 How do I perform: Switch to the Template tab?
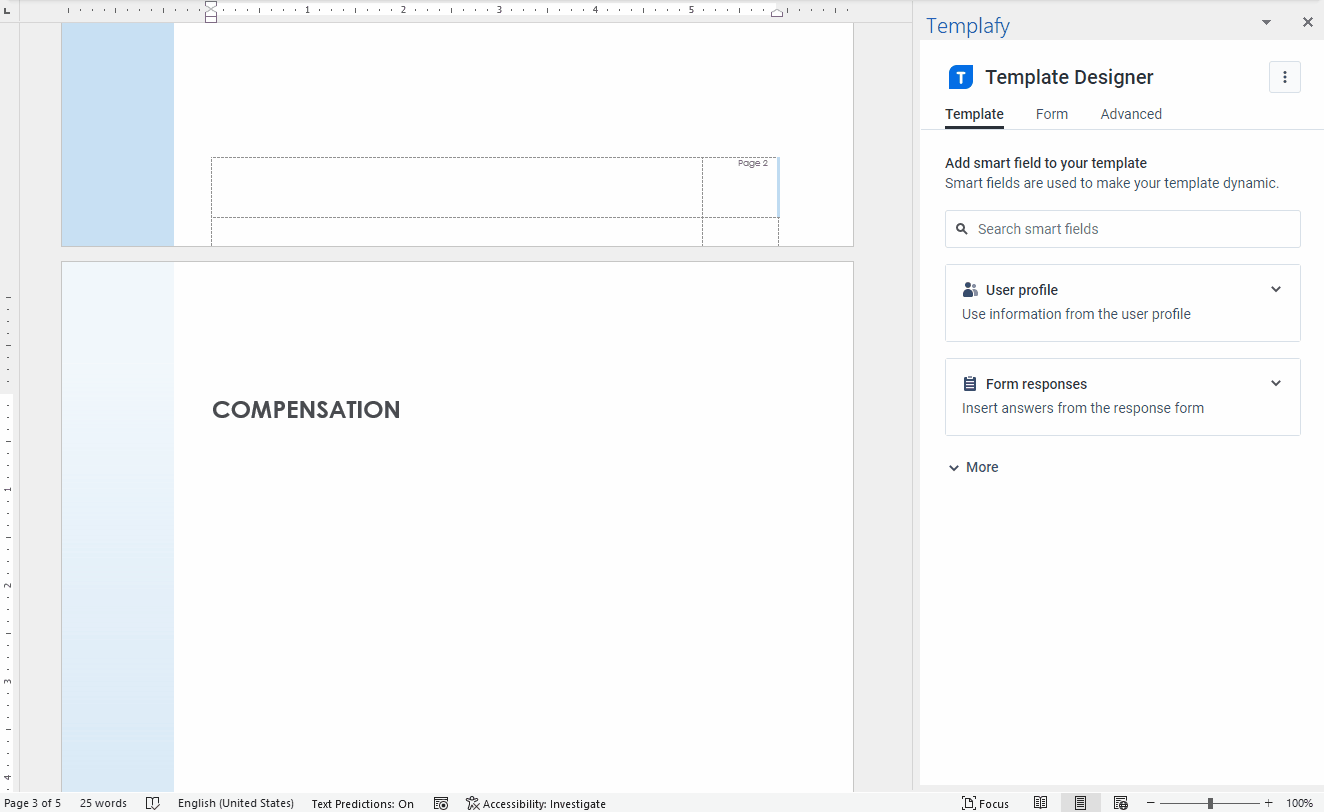[x=974, y=114]
